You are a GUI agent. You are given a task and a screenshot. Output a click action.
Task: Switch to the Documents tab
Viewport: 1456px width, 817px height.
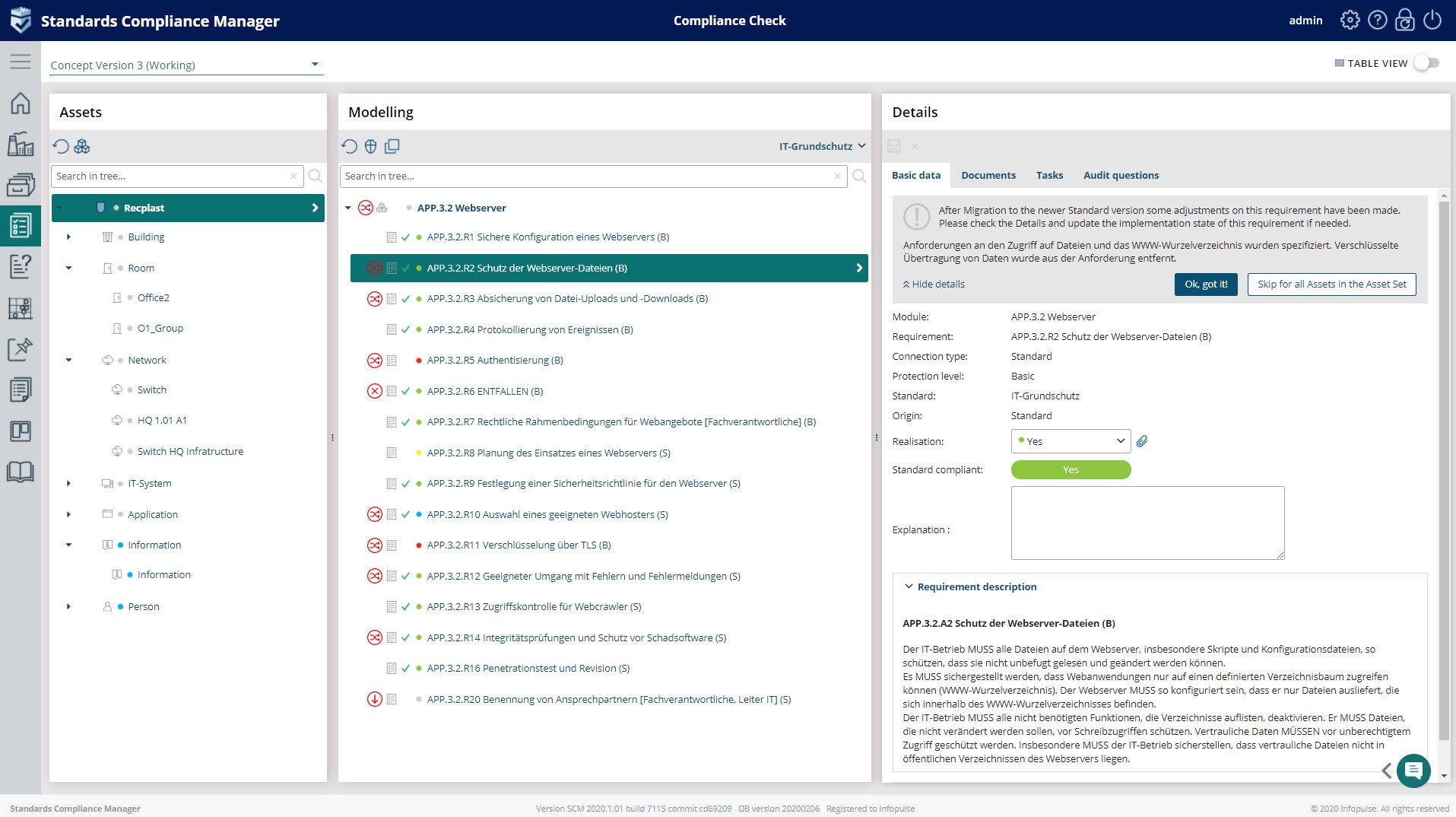tap(988, 175)
